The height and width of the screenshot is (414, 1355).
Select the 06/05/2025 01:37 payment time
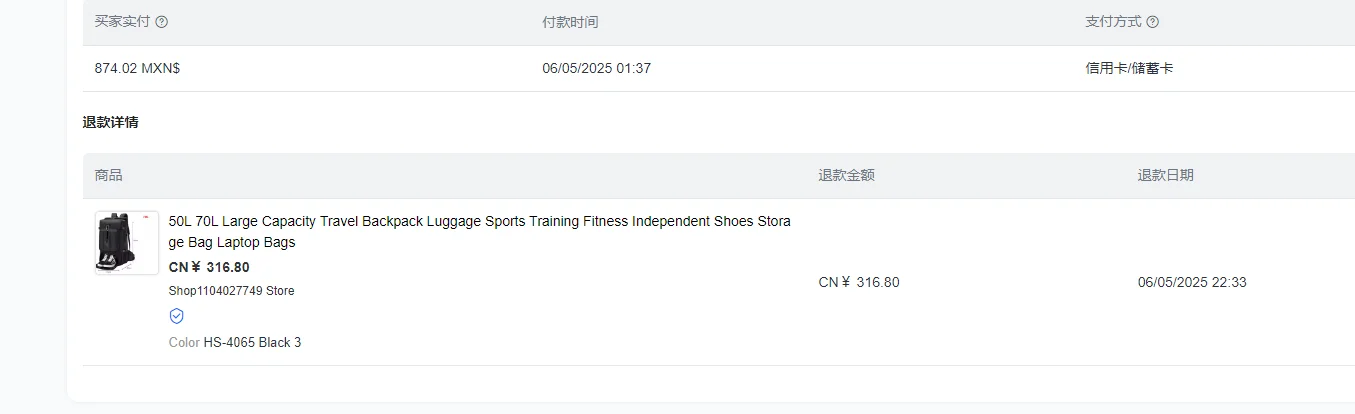point(597,68)
